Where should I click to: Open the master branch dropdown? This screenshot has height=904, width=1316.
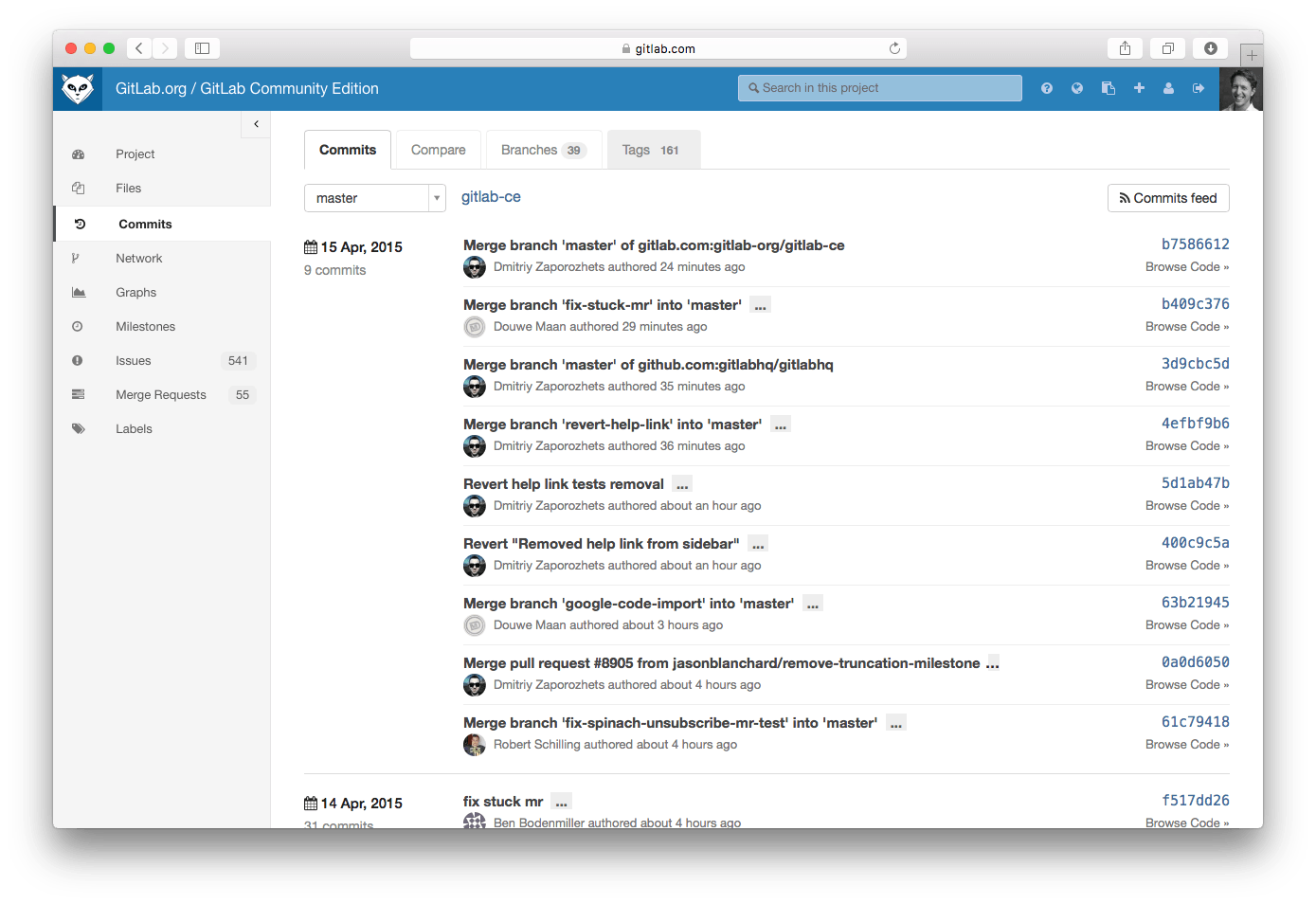click(x=375, y=198)
